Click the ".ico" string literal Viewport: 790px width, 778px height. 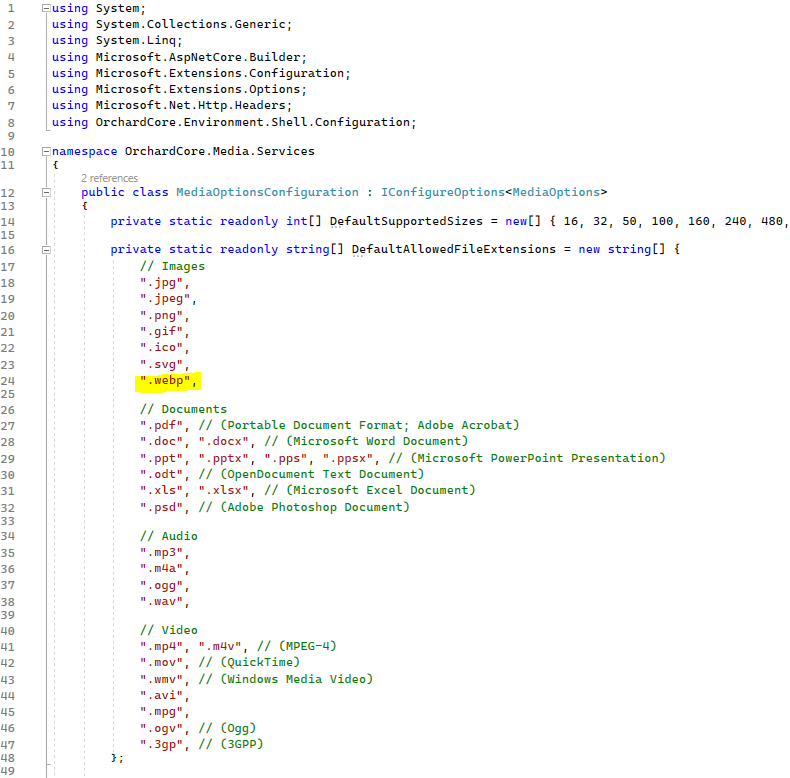click(x=161, y=348)
